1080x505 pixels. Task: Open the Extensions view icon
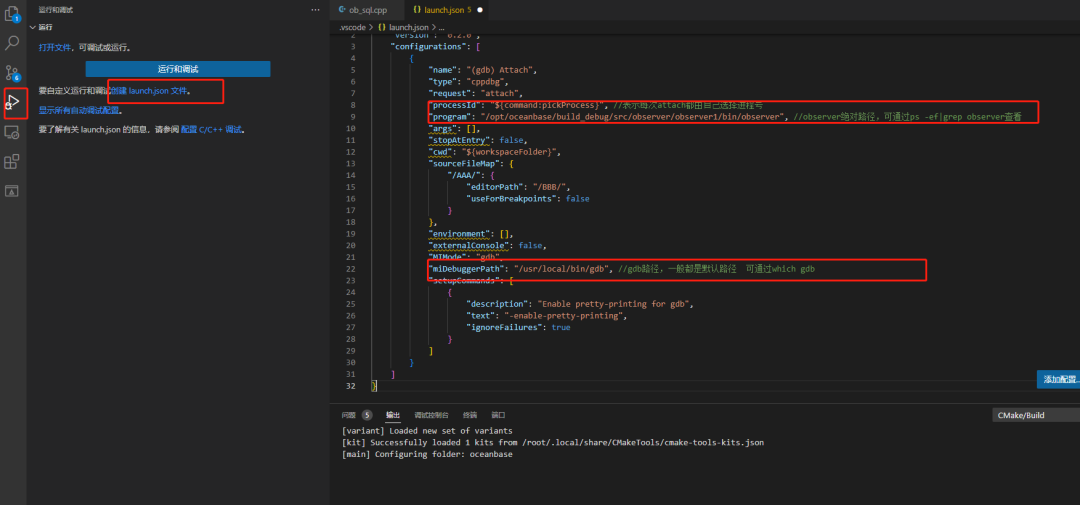pos(12,162)
